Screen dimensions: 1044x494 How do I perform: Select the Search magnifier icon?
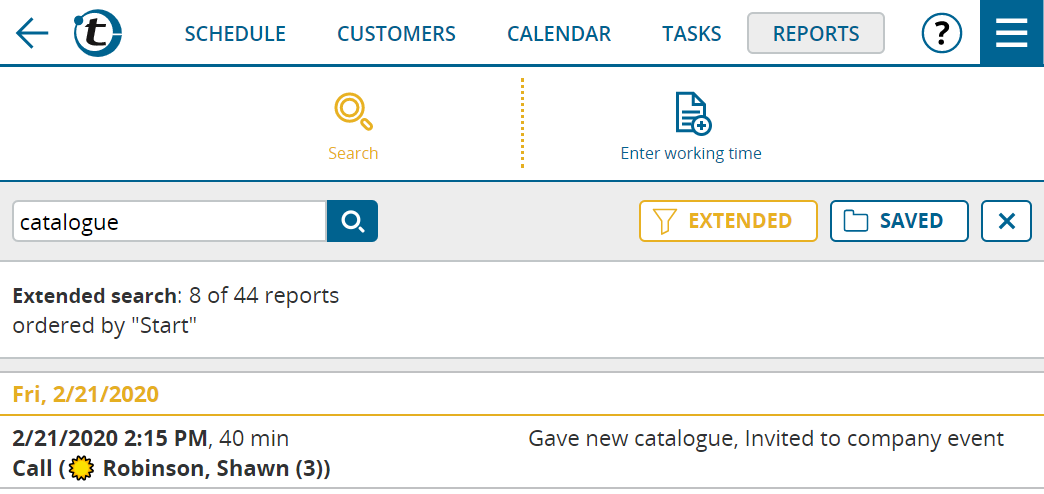[x=354, y=113]
